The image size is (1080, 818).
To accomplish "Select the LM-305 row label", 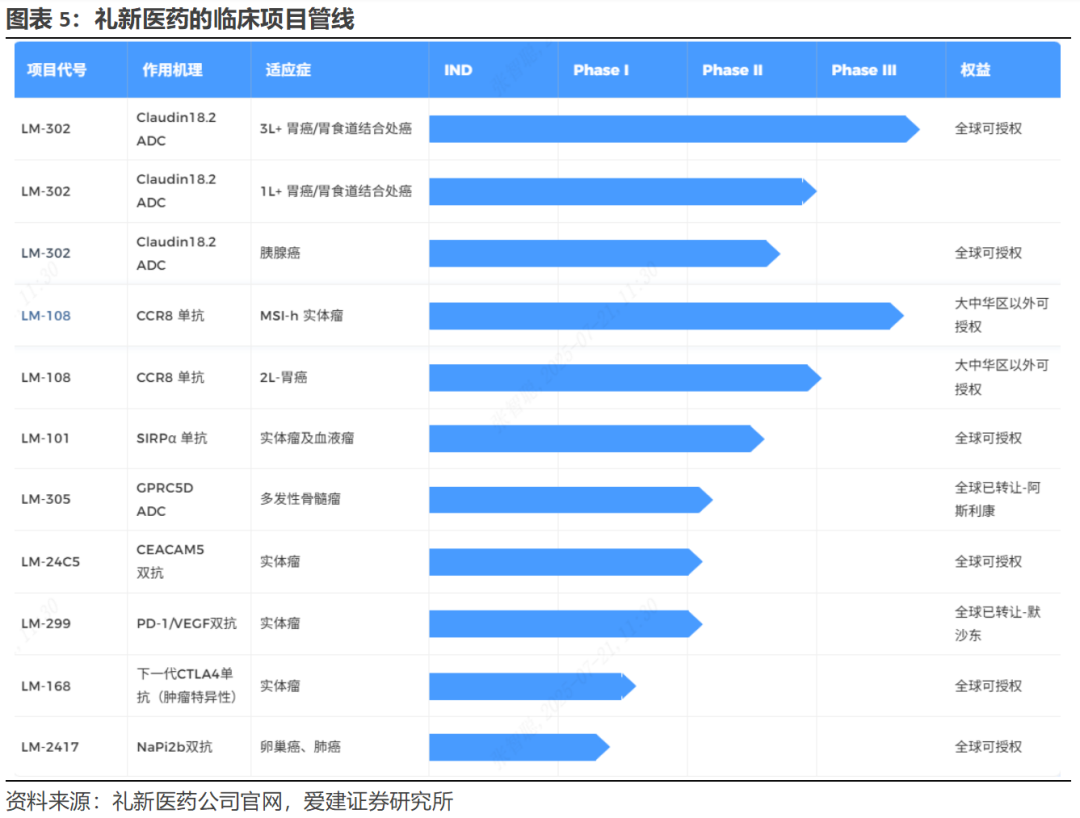I will point(45,499).
